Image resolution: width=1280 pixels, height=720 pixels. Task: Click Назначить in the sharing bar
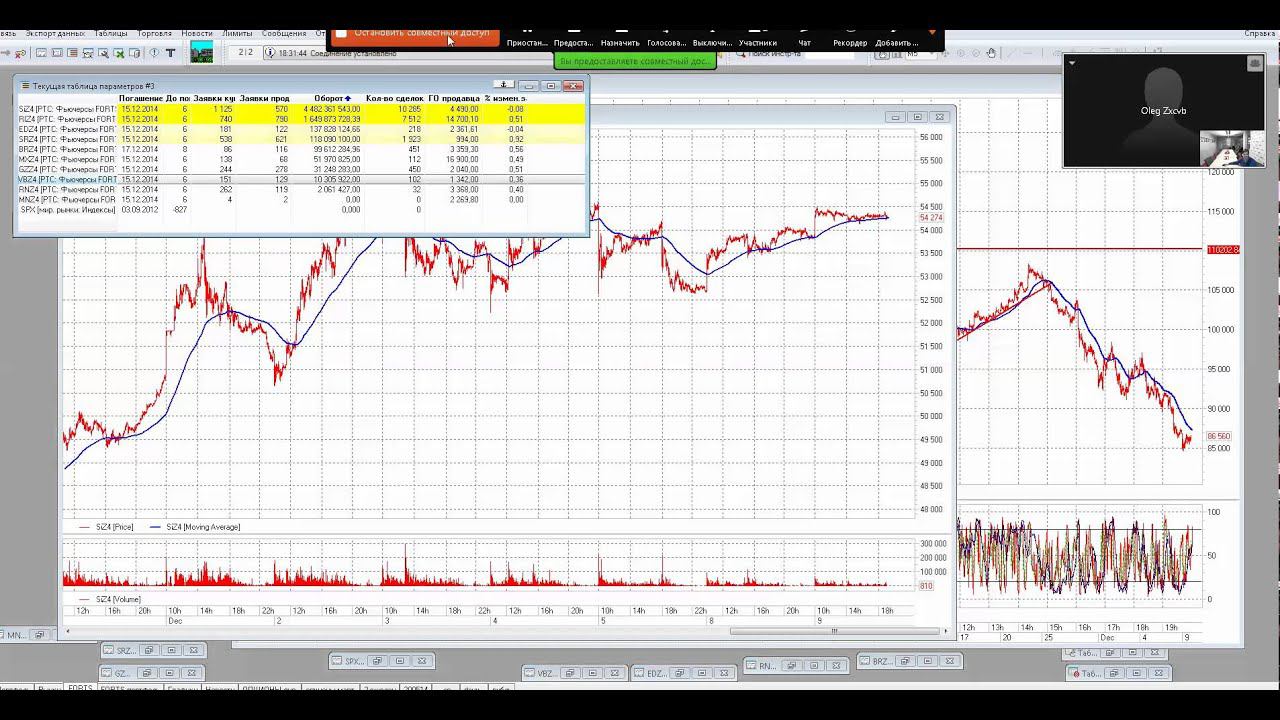click(x=620, y=38)
